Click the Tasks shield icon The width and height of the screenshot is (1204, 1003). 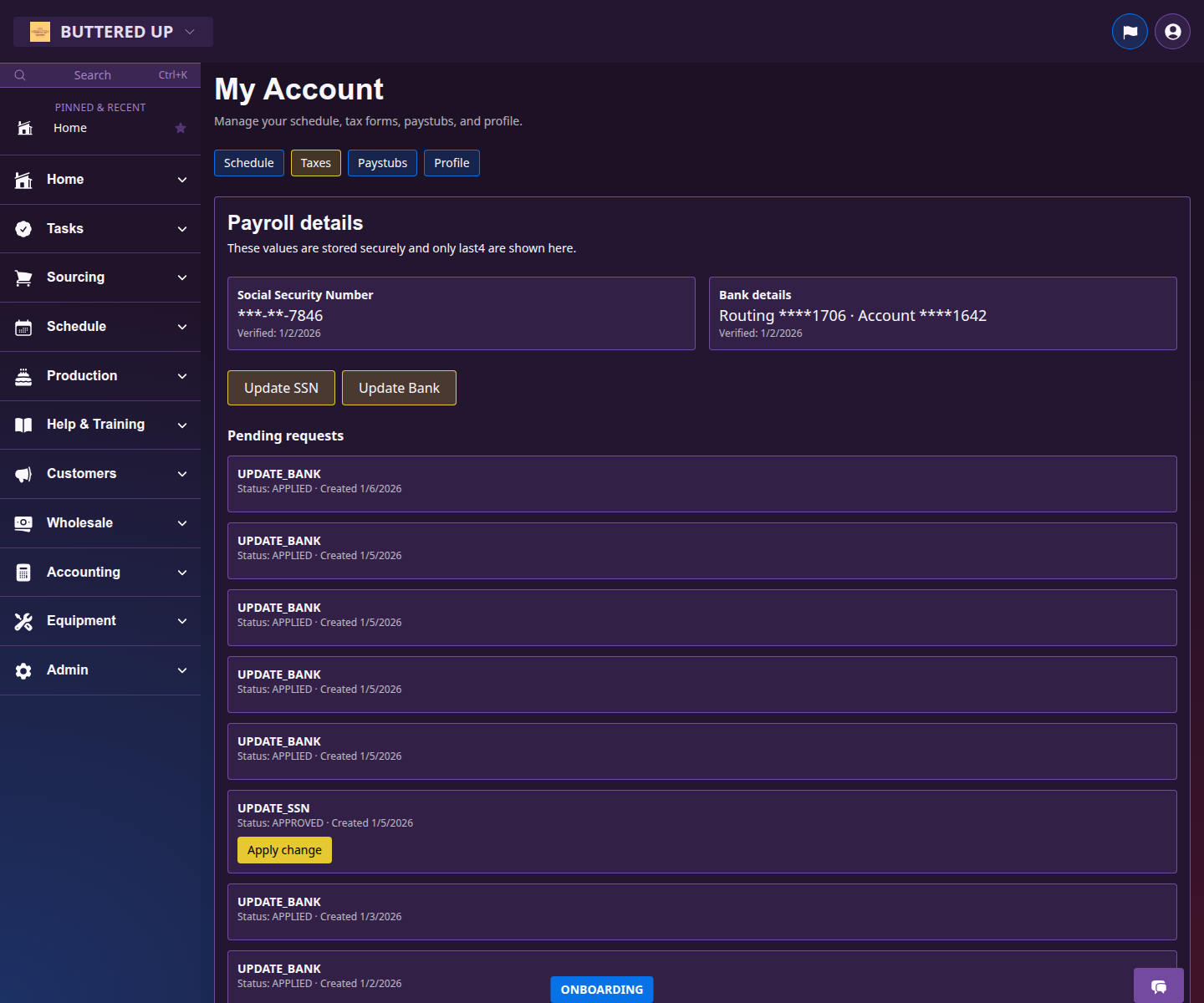click(x=23, y=228)
